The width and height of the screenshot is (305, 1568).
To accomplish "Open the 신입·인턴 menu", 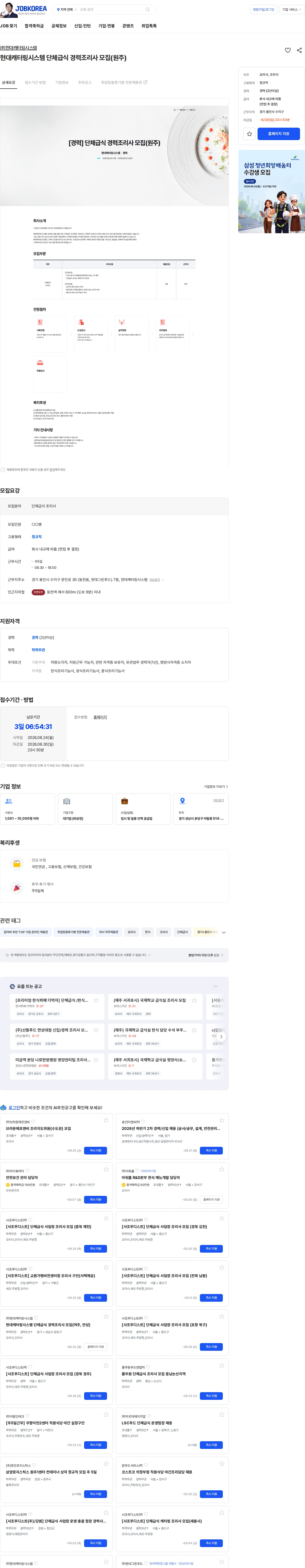I will [x=82, y=26].
